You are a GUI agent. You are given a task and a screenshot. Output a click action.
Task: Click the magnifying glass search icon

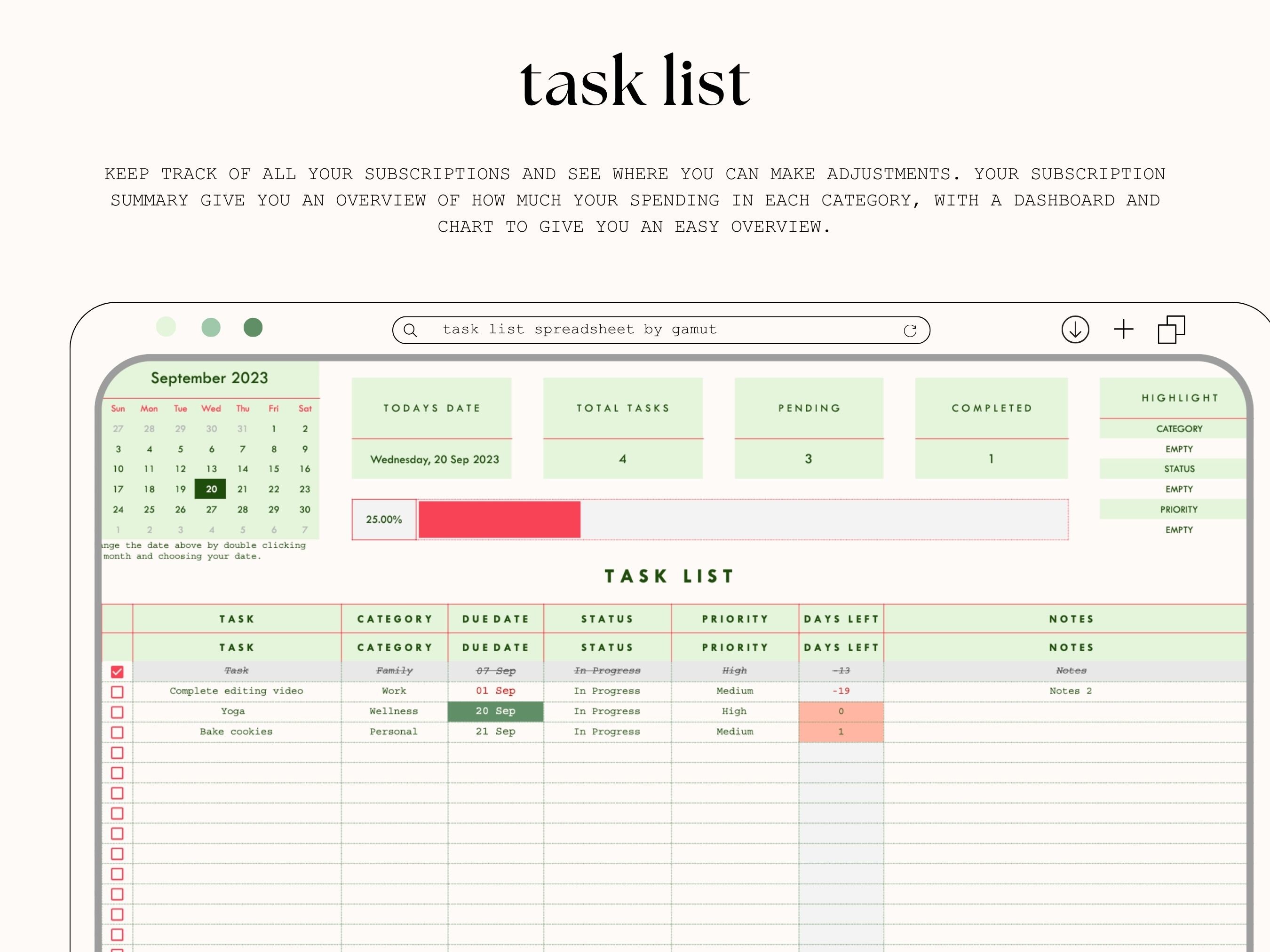(x=411, y=330)
